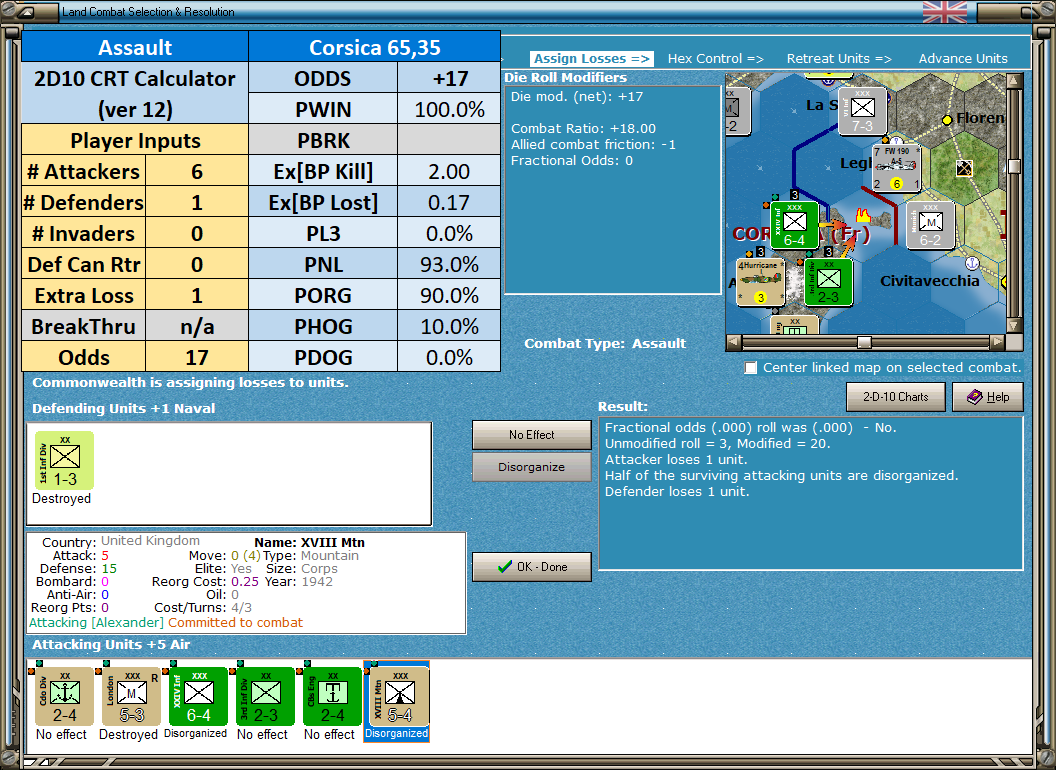Click the mini map scroll up arrow
The width and height of the screenshot is (1056, 770).
coord(1014,82)
